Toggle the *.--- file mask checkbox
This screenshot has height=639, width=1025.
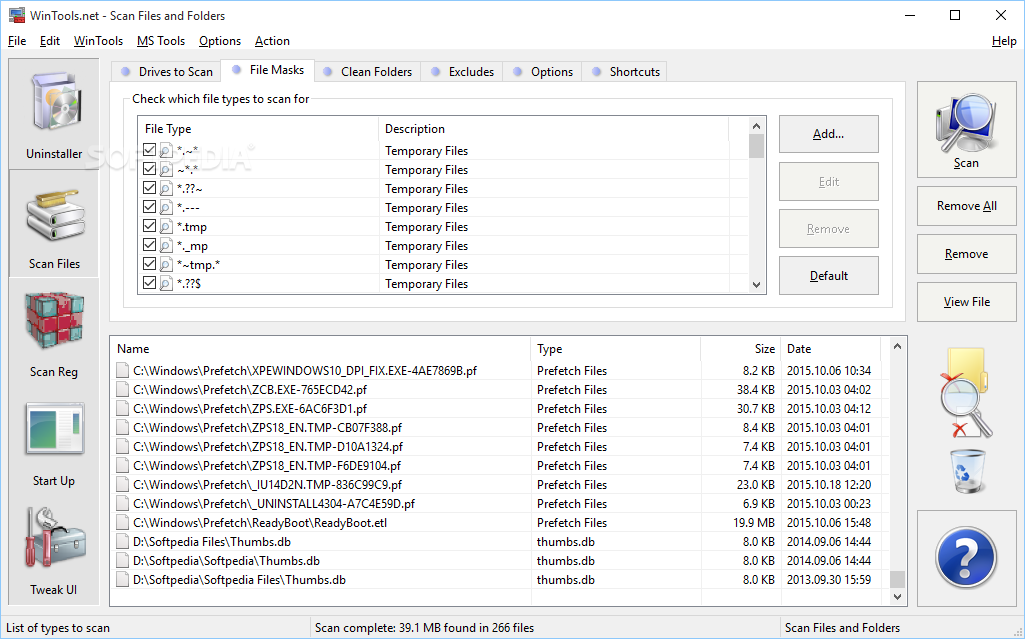(149, 206)
